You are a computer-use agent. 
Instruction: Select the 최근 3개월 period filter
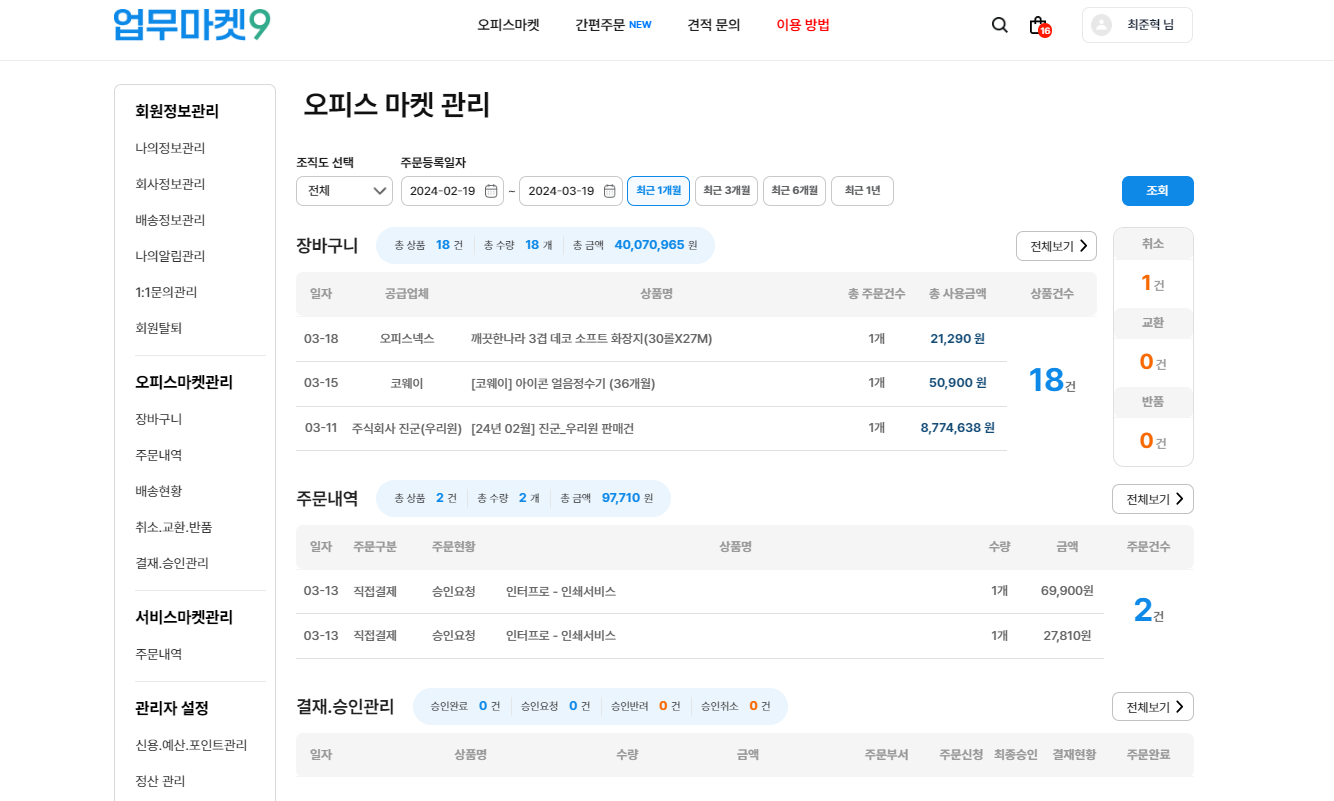click(726, 191)
